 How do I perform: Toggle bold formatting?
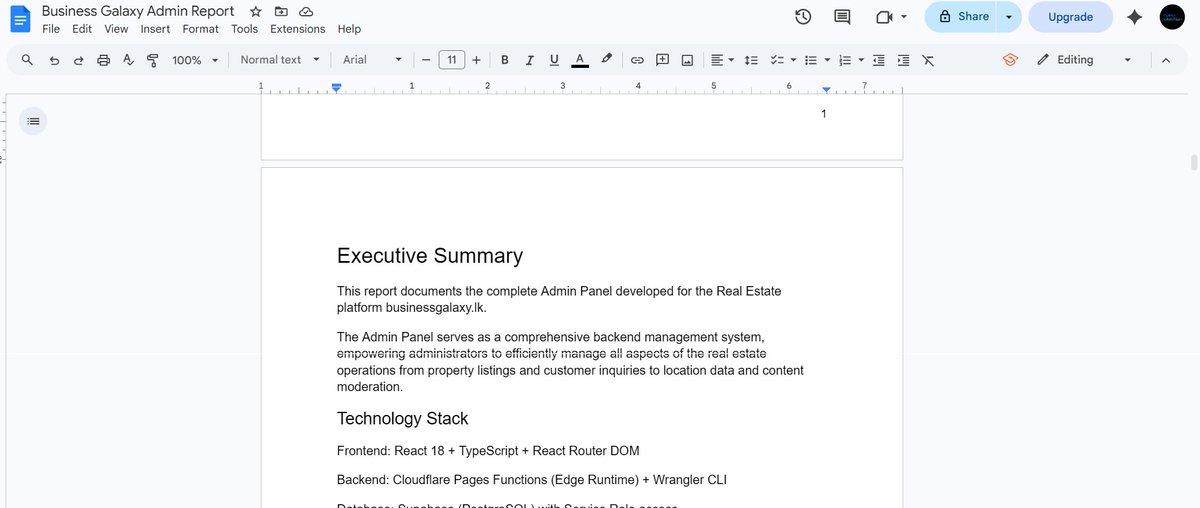click(505, 60)
